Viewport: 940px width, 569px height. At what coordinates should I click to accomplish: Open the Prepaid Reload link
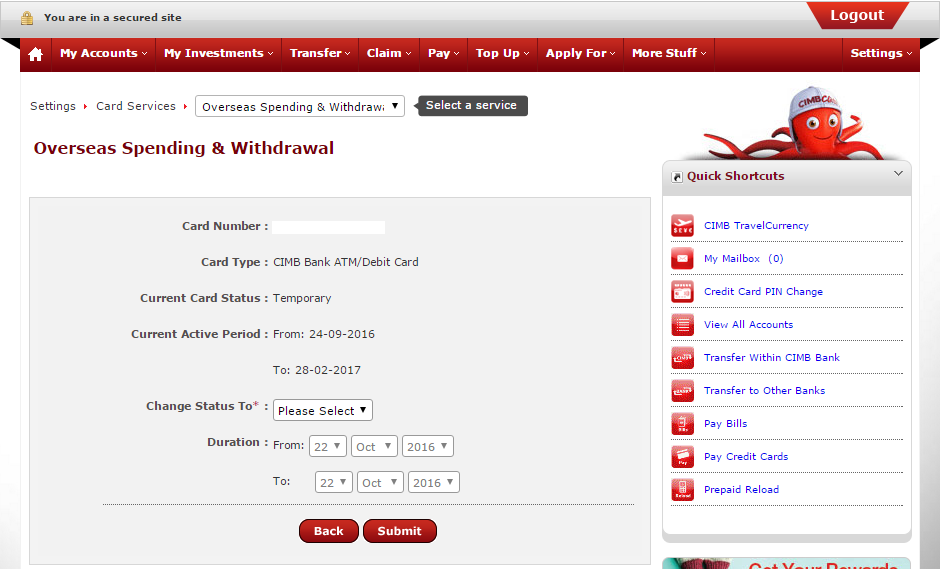point(742,489)
